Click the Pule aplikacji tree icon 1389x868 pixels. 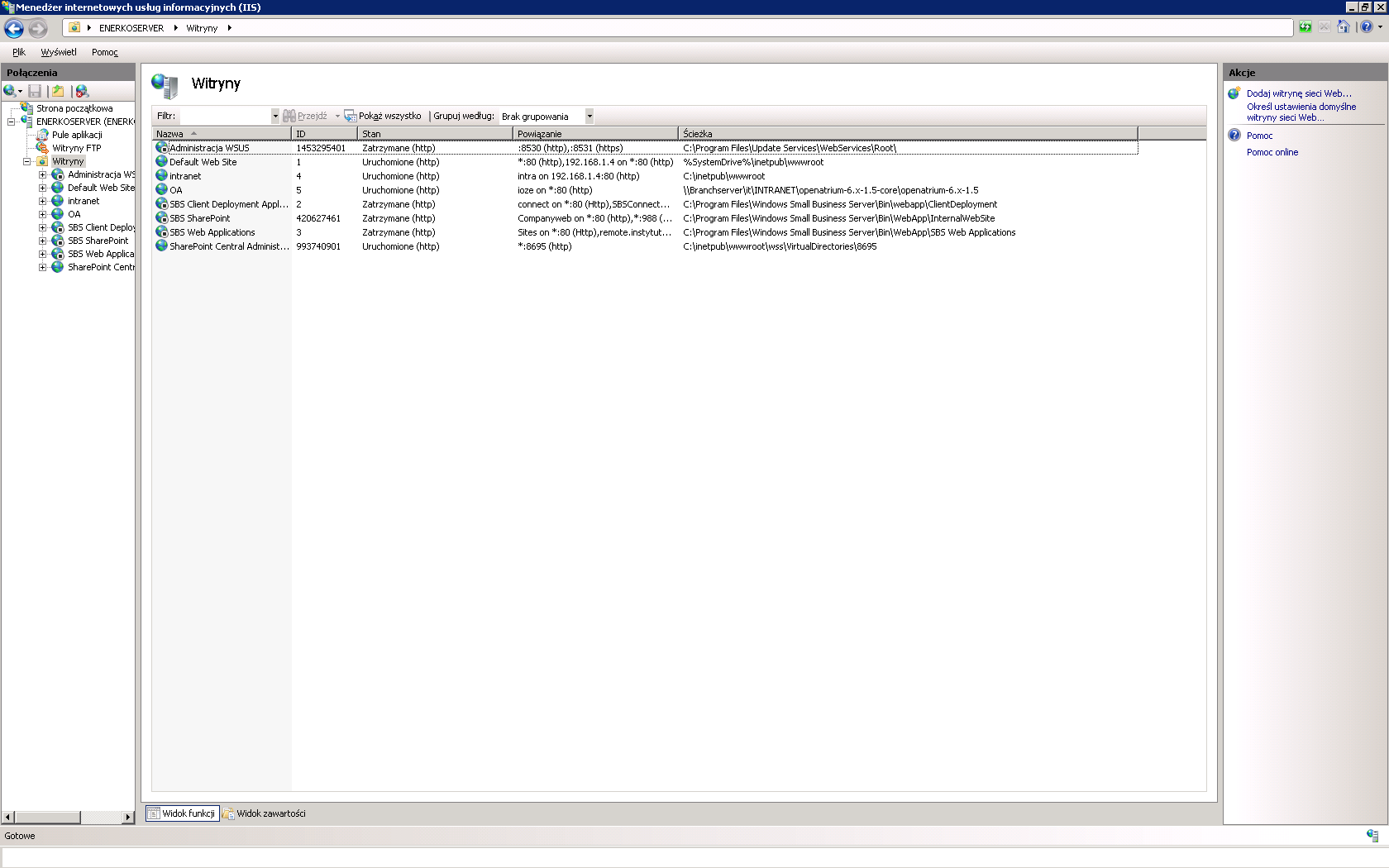pyautogui.click(x=42, y=135)
